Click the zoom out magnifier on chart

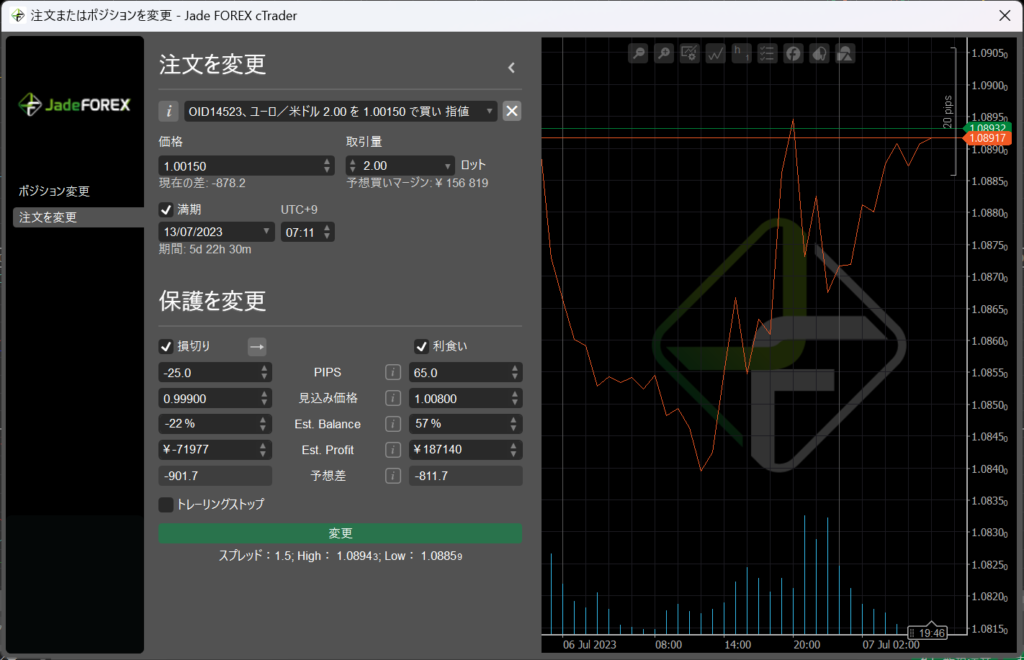click(x=638, y=53)
